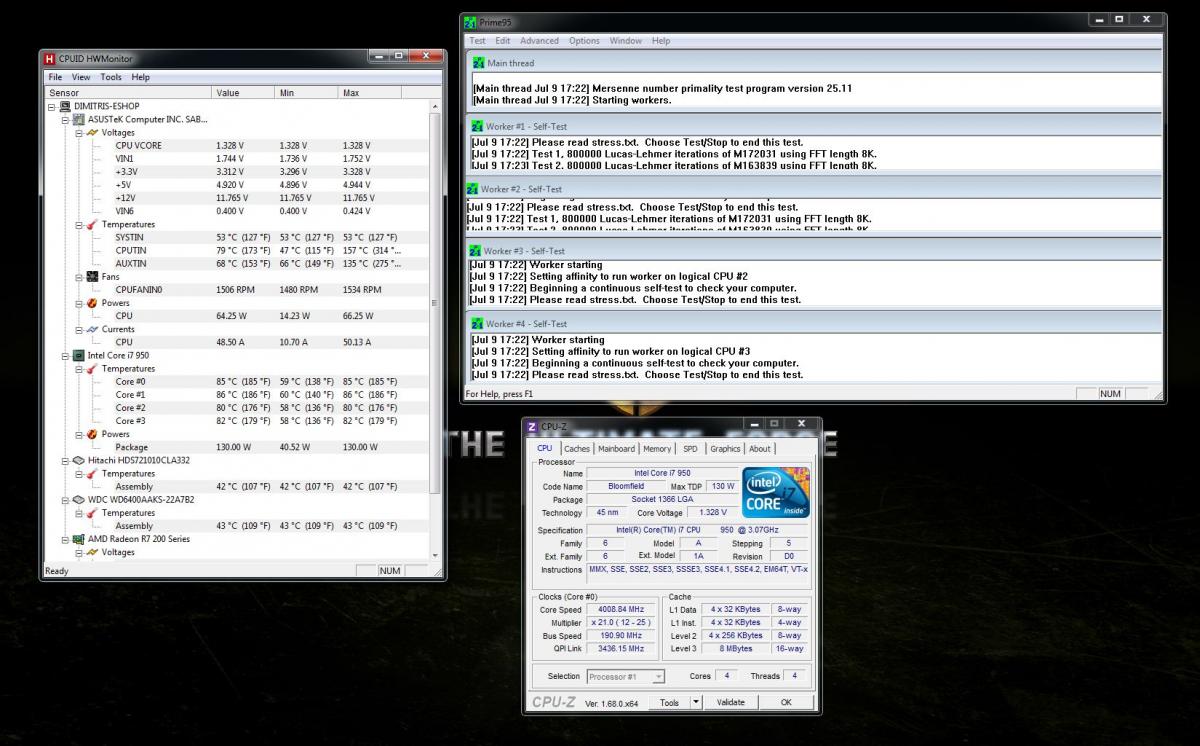
Task: Click the WDC WD6400AAKS drive icon
Action: (x=79, y=499)
